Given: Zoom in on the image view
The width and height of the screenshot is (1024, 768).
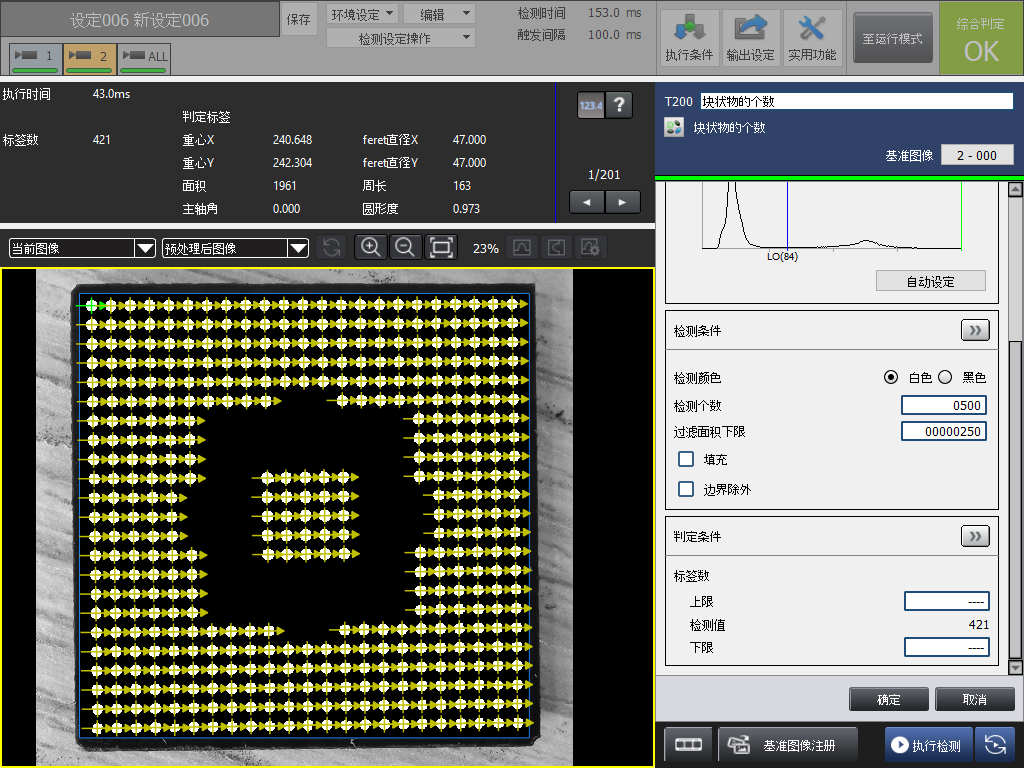Looking at the screenshot, I should click(x=370, y=248).
